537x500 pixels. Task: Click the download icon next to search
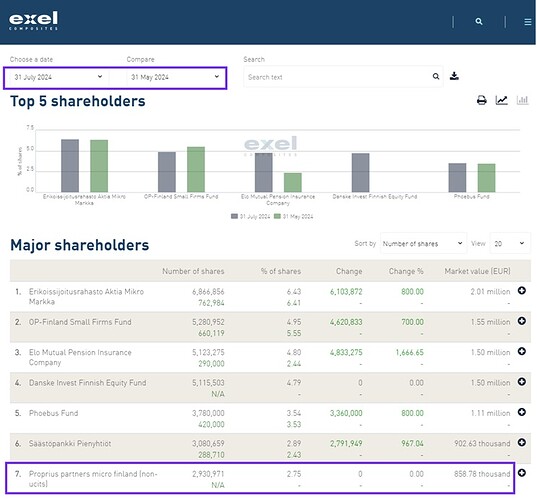coord(454,76)
